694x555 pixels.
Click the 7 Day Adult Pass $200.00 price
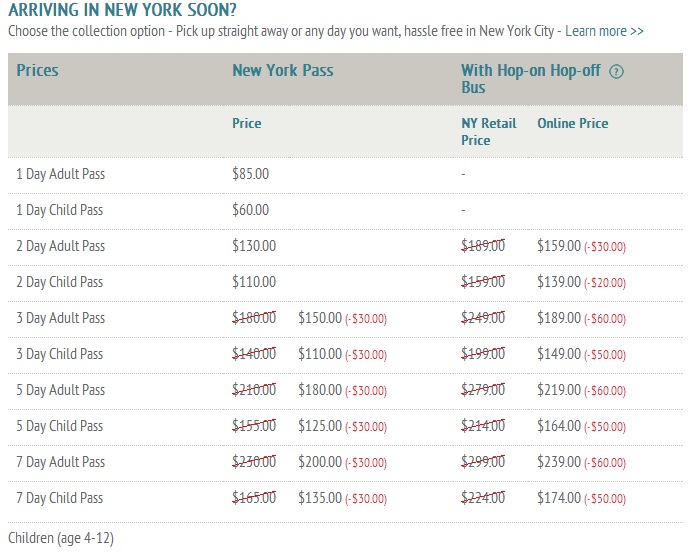click(x=320, y=462)
